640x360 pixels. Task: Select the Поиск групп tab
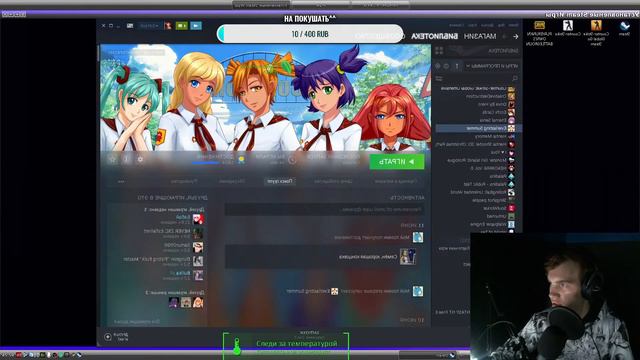coord(280,181)
